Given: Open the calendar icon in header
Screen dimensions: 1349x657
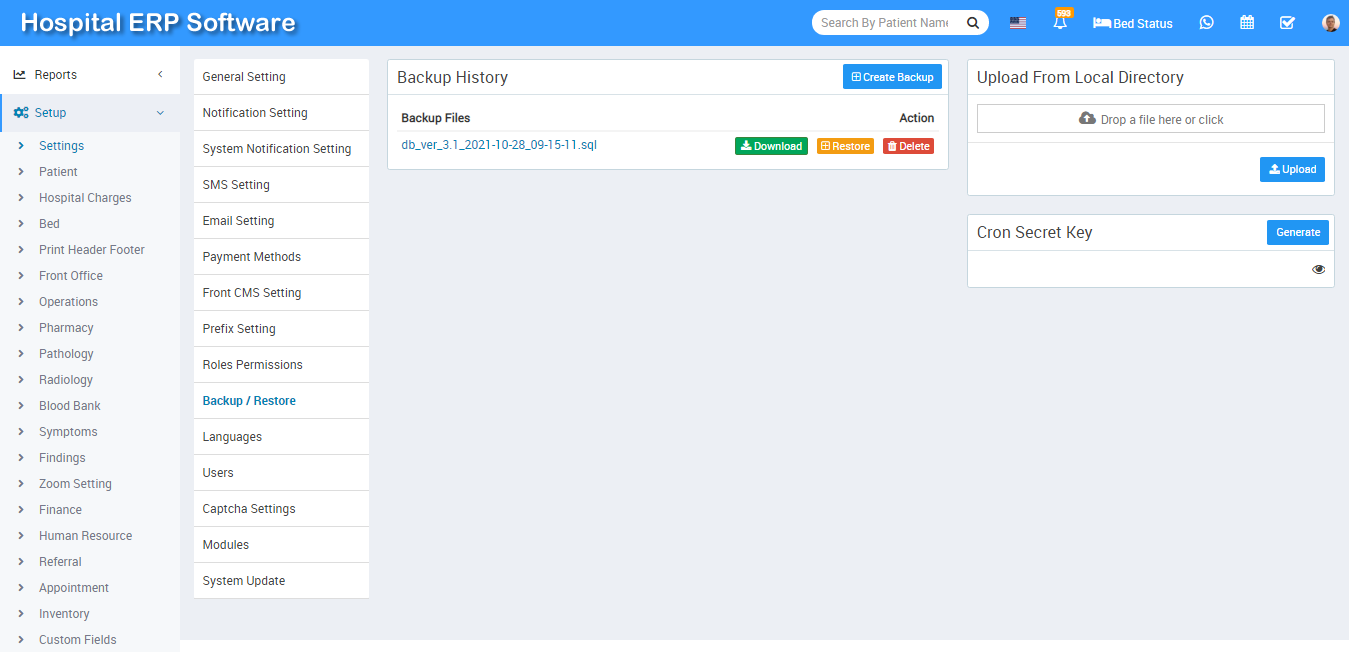Looking at the screenshot, I should click(x=1247, y=23).
